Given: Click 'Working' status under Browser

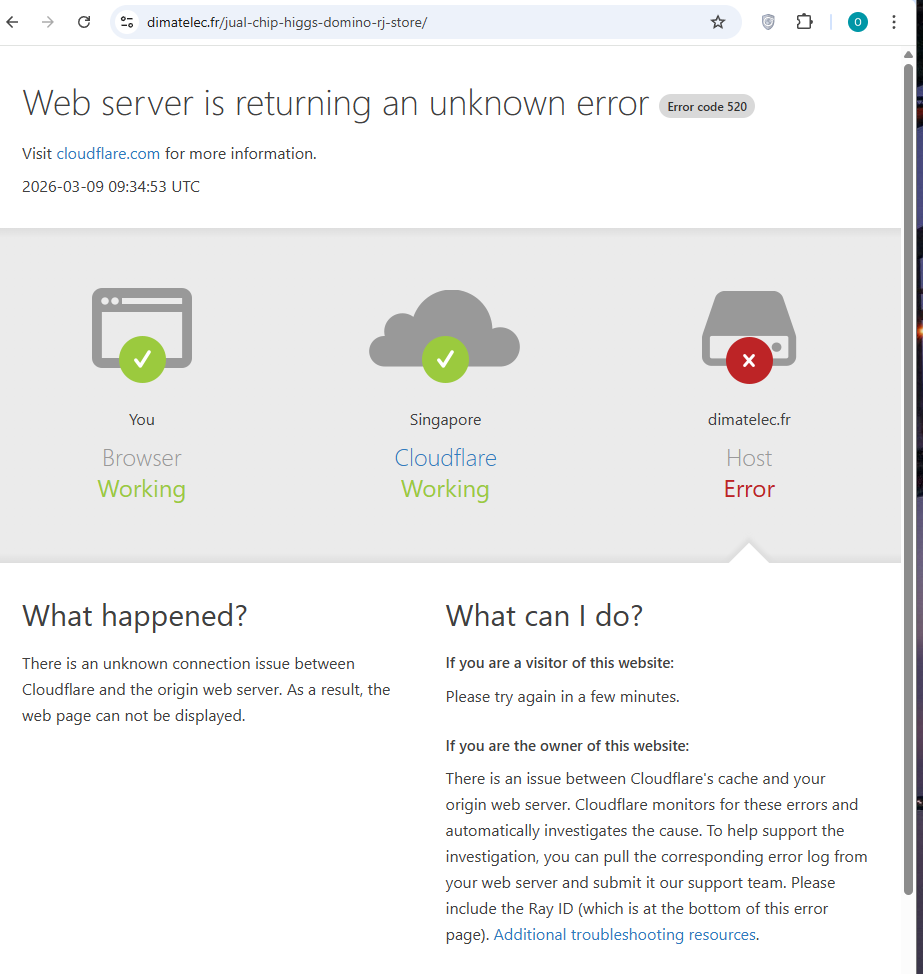Looking at the screenshot, I should click(x=142, y=489).
